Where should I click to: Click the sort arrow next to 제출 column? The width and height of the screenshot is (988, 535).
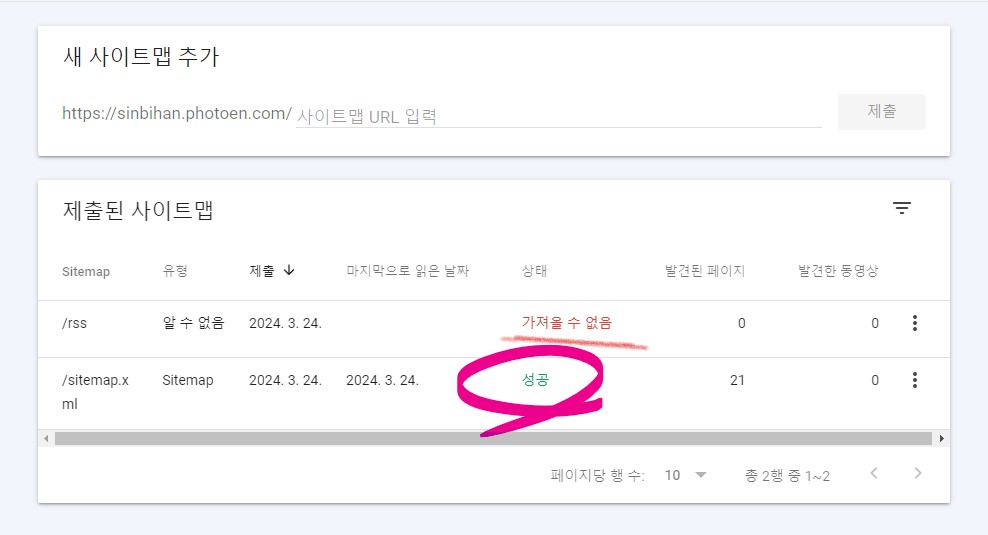click(289, 270)
